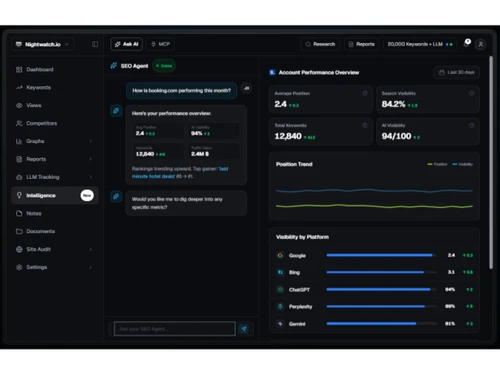The image size is (500, 375).
Task: Click the Gemini visibility progress bar
Action: 381,323
